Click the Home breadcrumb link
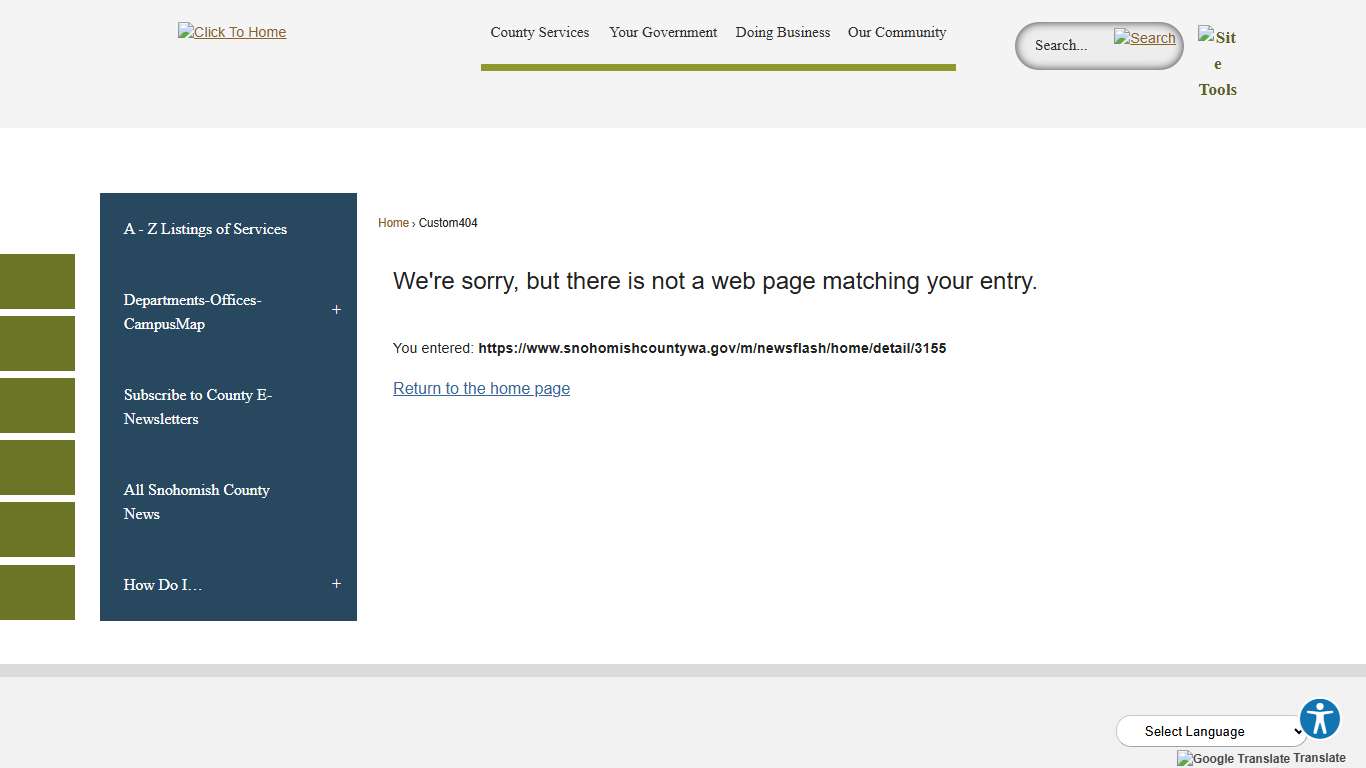Viewport: 1366px width, 768px height. [393, 223]
